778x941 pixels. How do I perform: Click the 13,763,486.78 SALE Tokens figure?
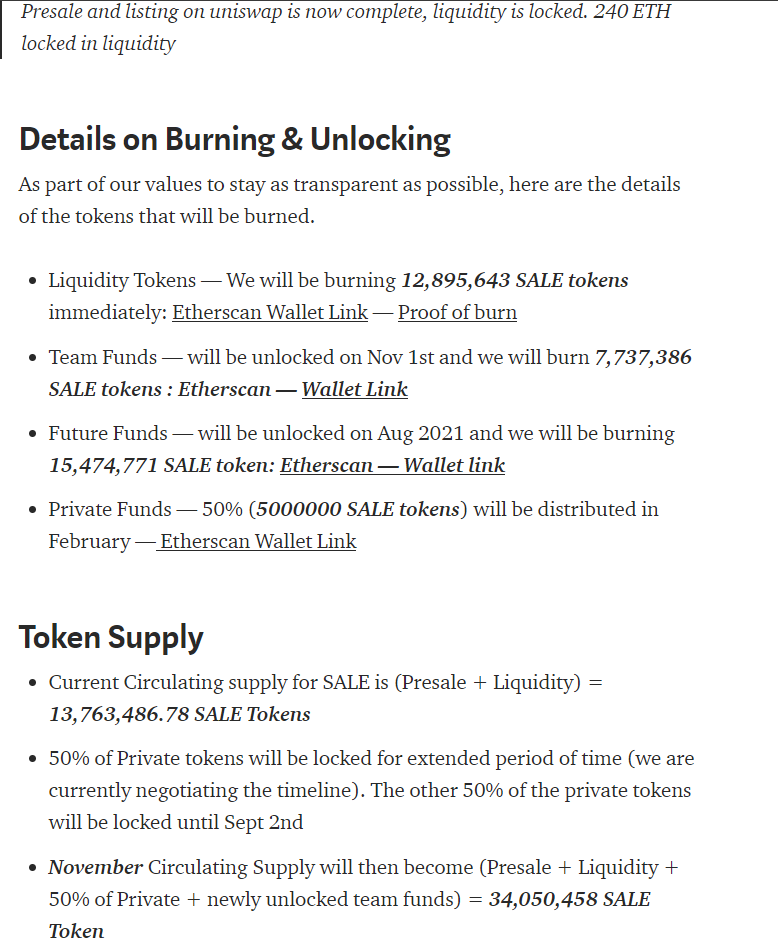pos(179,715)
